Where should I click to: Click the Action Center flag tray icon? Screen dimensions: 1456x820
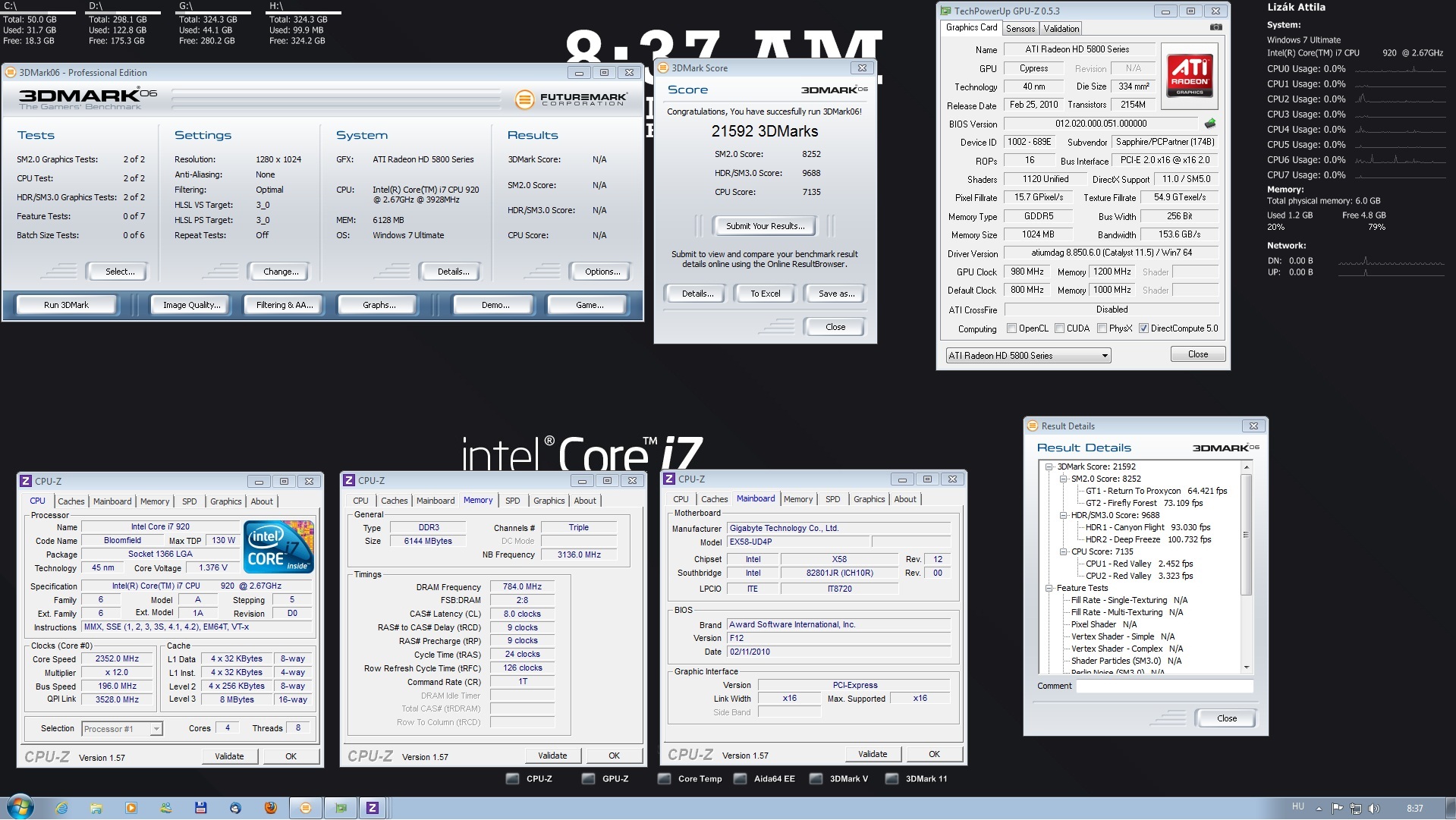click(1337, 809)
